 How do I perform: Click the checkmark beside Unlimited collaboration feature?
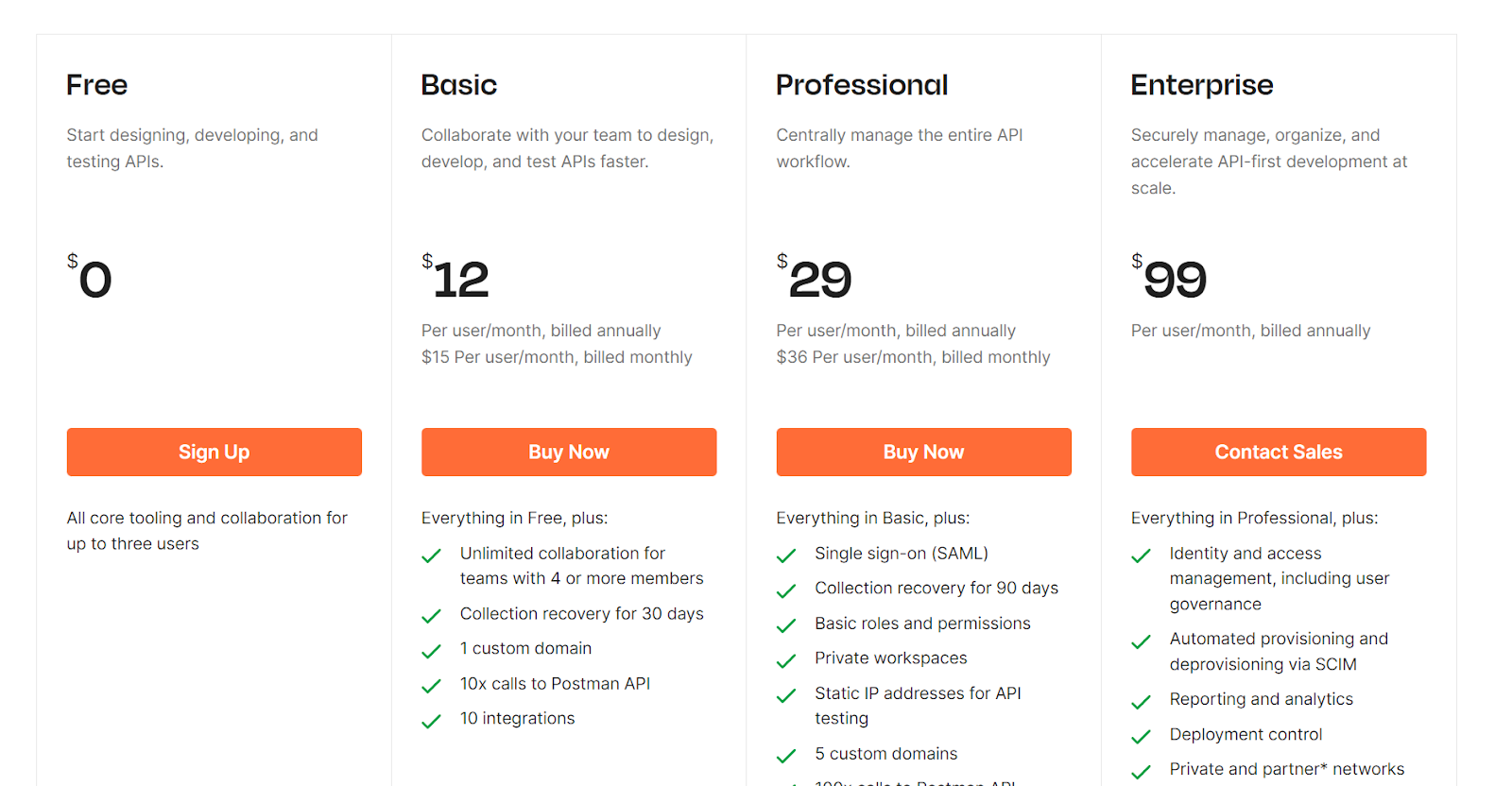coord(431,555)
